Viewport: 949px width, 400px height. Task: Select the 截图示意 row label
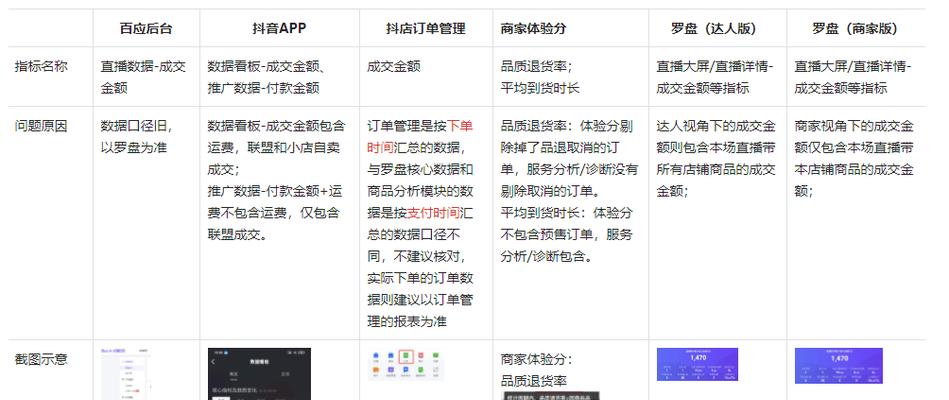(41, 359)
